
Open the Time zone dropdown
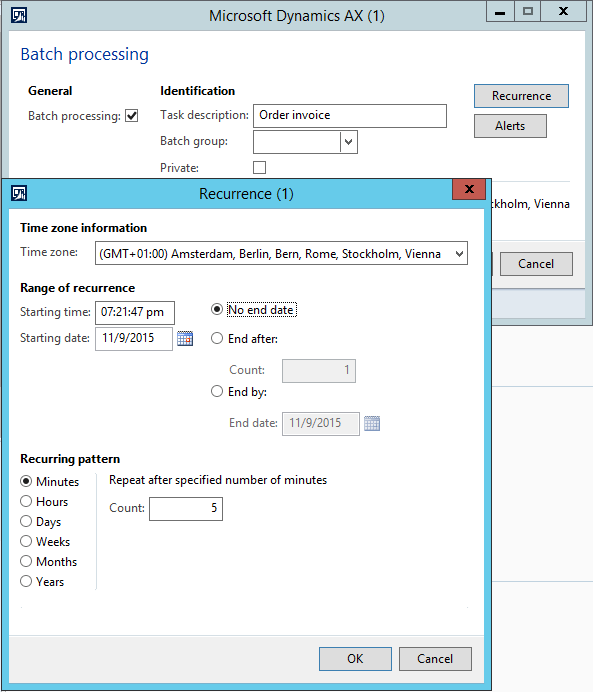[x=459, y=254]
